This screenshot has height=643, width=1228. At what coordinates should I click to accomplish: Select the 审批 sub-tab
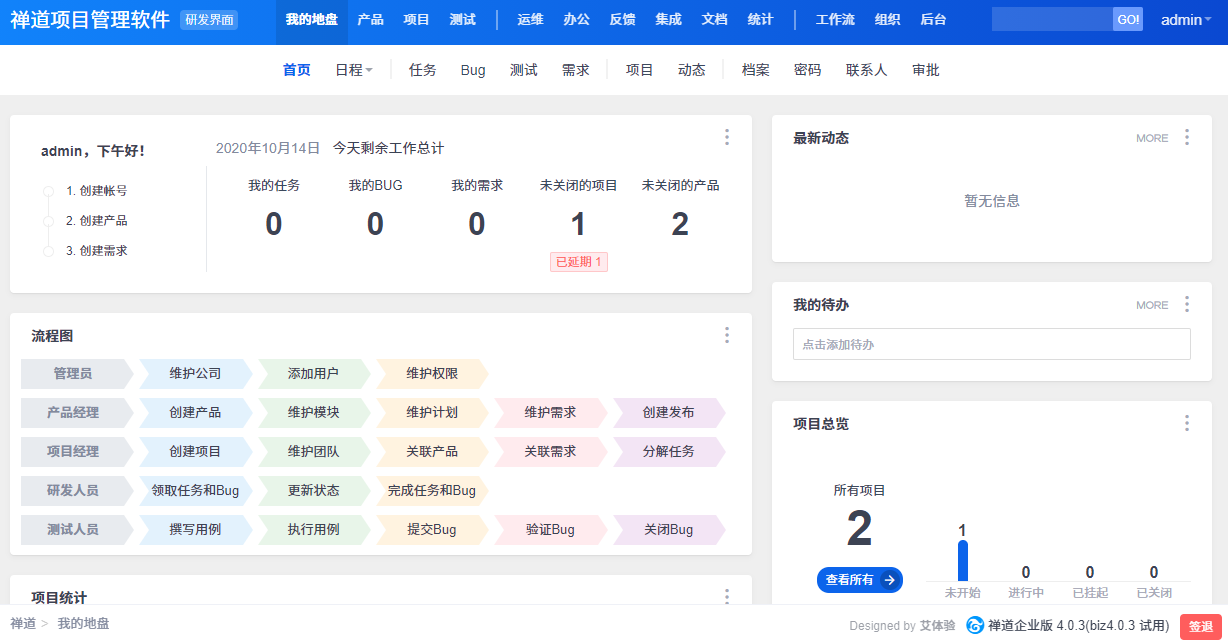(x=926, y=70)
